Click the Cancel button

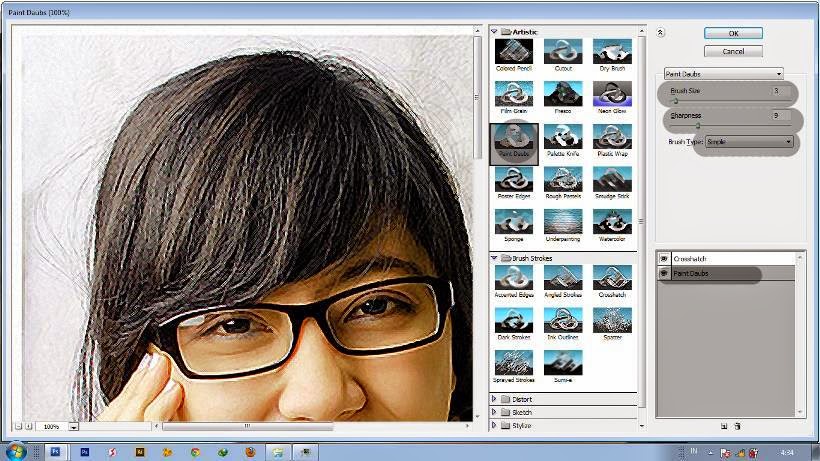tap(733, 51)
